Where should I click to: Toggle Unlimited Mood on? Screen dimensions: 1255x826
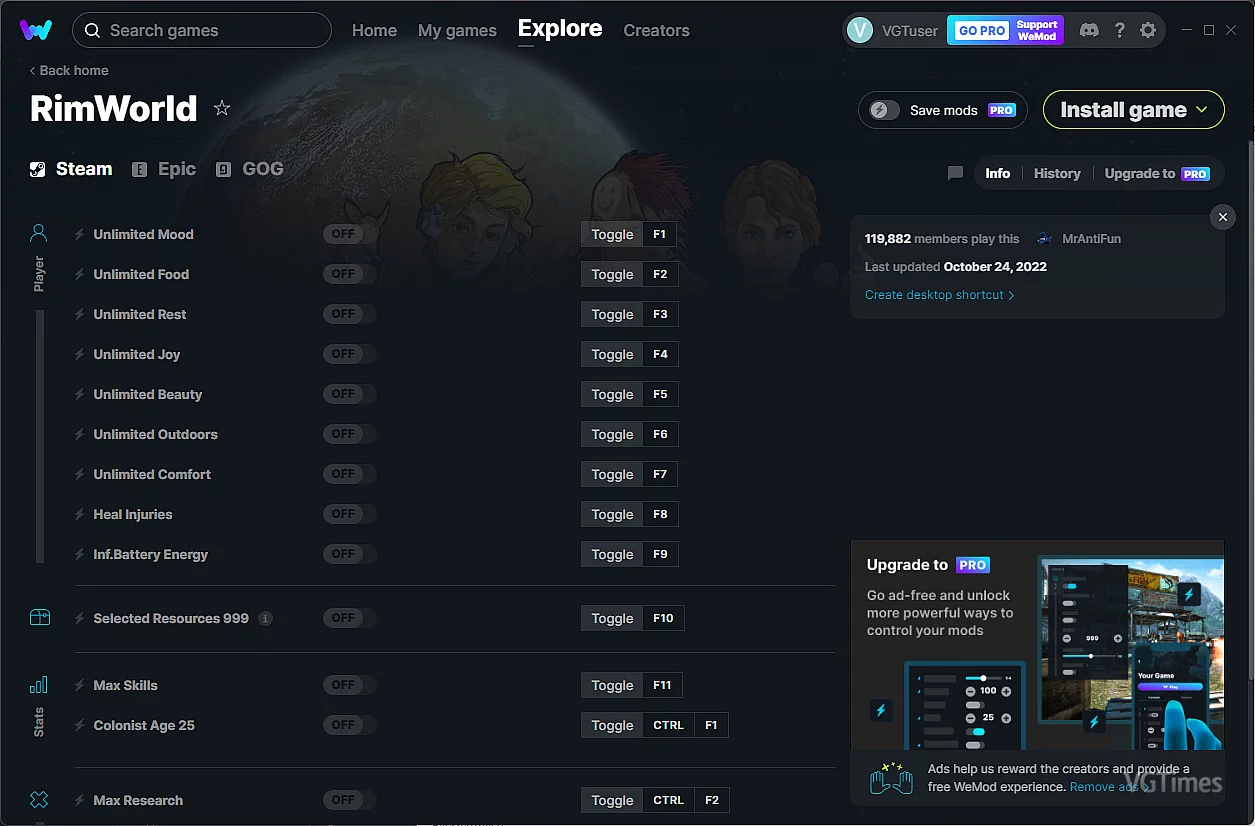(x=349, y=234)
